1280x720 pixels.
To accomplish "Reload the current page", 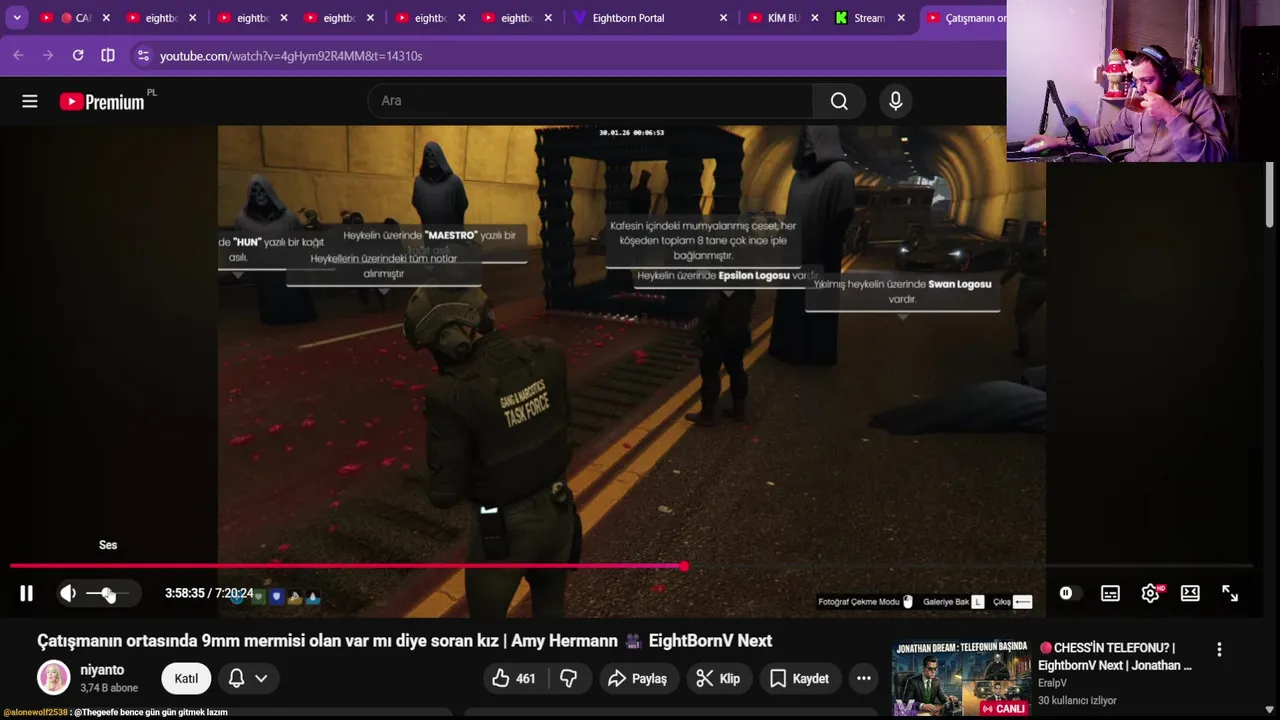I will [78, 56].
